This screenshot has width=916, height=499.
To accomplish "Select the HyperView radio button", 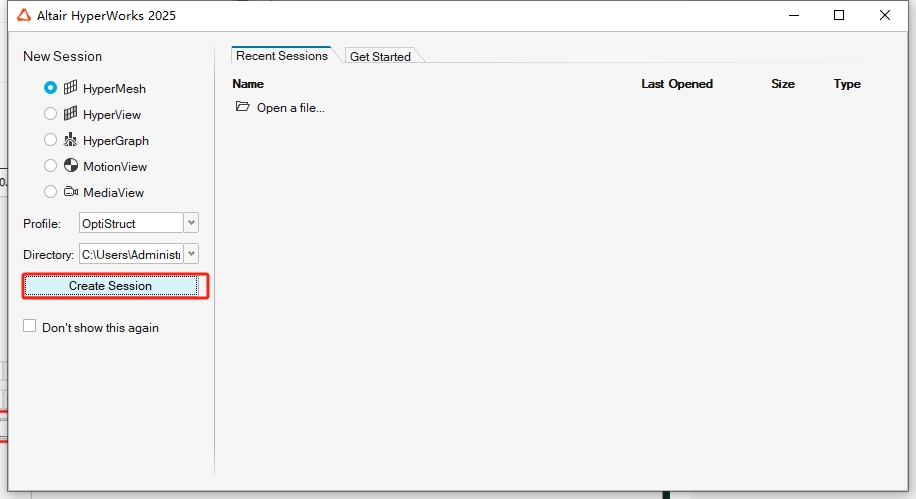I will 50,113.
